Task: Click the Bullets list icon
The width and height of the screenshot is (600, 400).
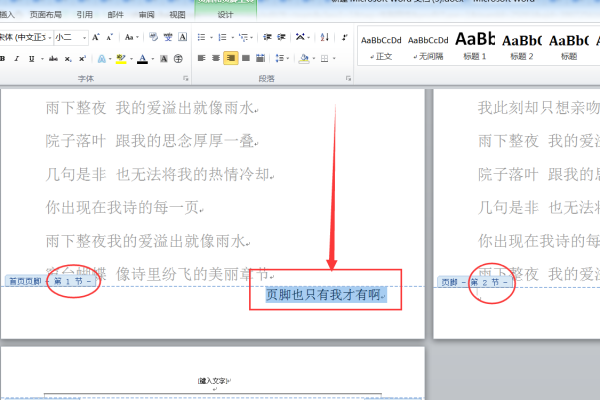Action: coord(201,37)
